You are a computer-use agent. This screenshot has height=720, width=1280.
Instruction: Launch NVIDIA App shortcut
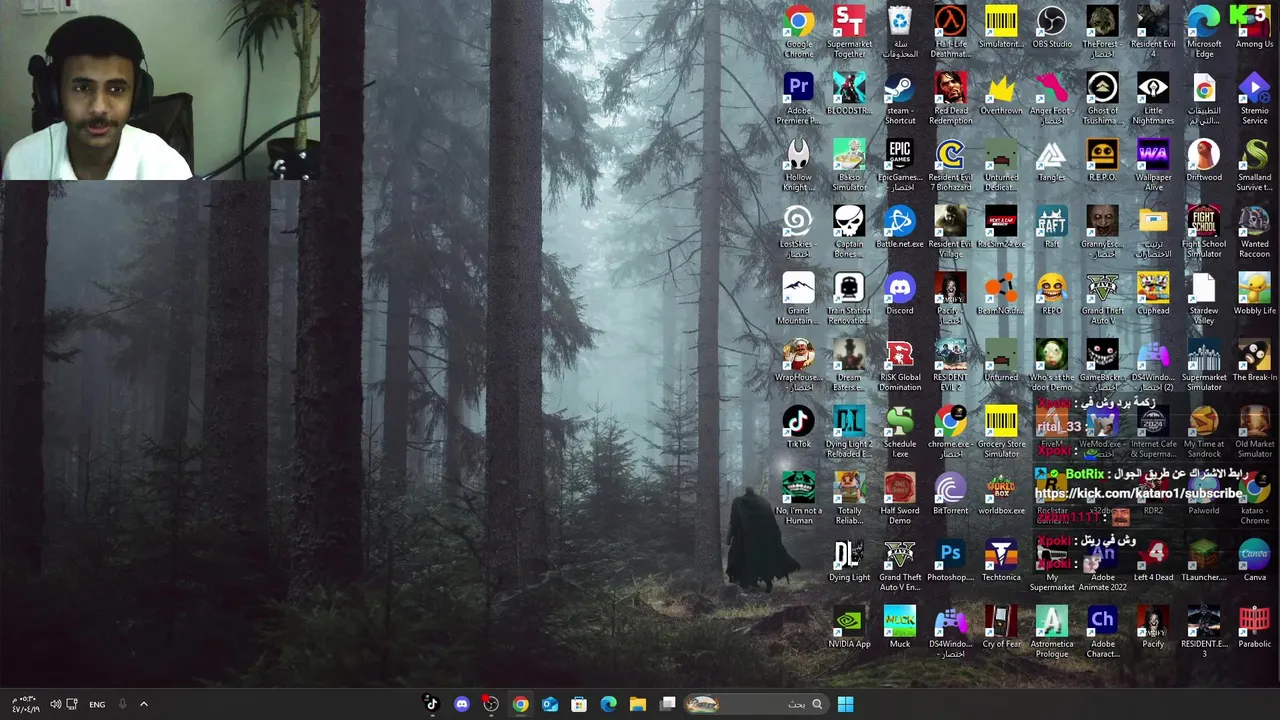(x=849, y=626)
